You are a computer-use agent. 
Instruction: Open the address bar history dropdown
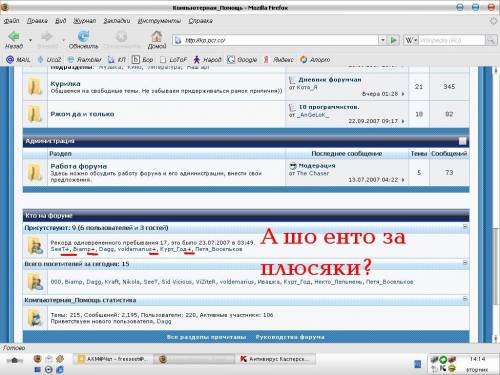tap(383, 40)
